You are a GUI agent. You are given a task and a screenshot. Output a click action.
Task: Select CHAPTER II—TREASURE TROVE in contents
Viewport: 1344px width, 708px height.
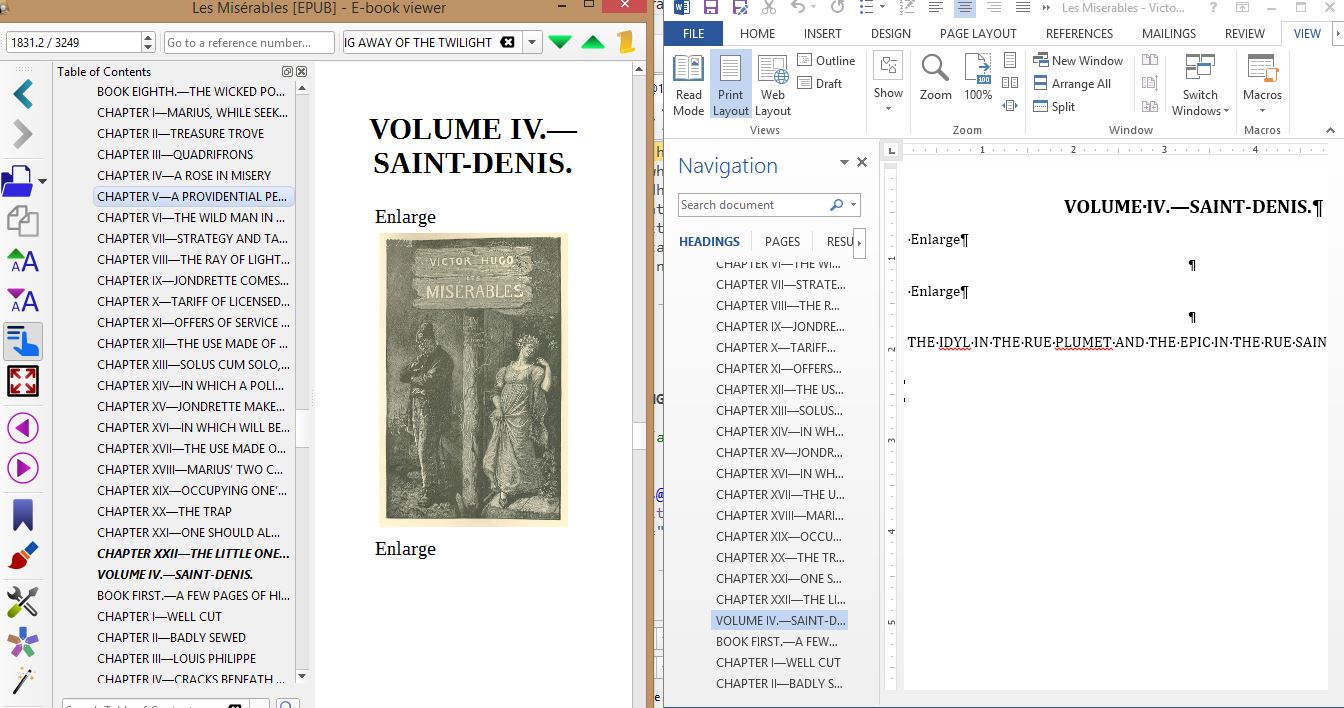point(181,134)
